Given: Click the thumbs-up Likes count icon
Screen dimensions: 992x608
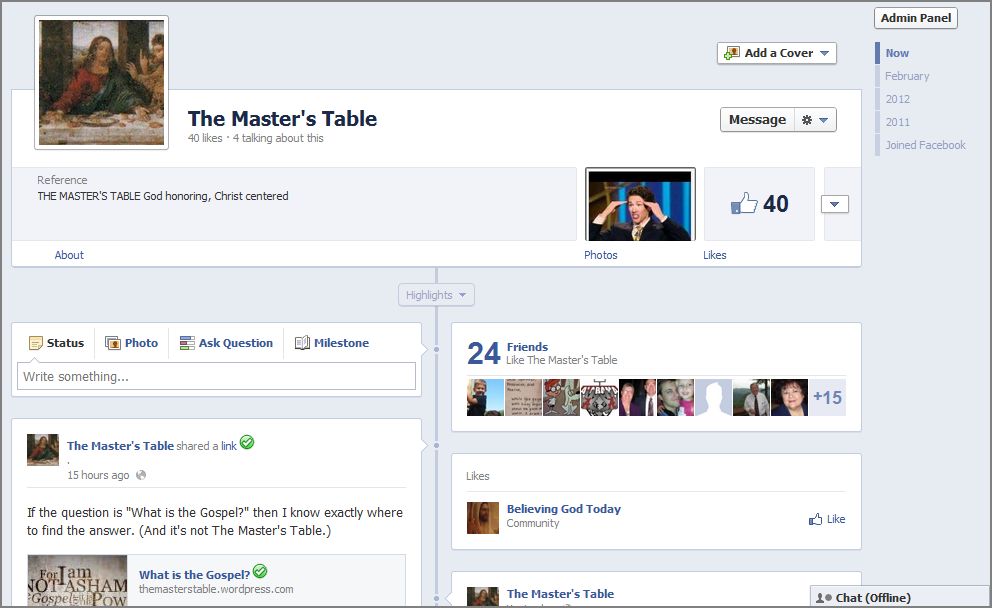Looking at the screenshot, I should coord(744,204).
